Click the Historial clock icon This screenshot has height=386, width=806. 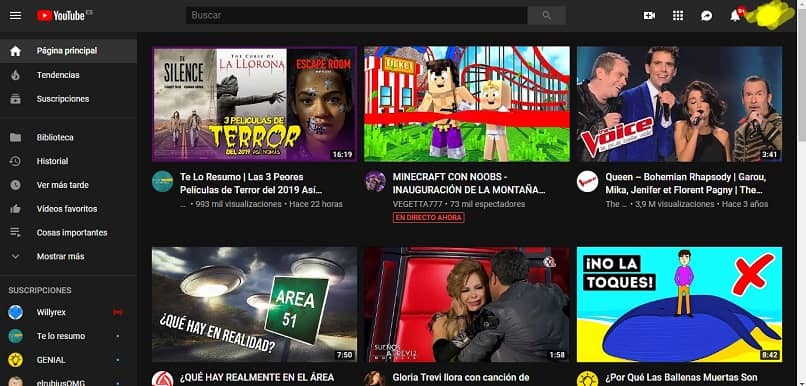click(x=15, y=161)
